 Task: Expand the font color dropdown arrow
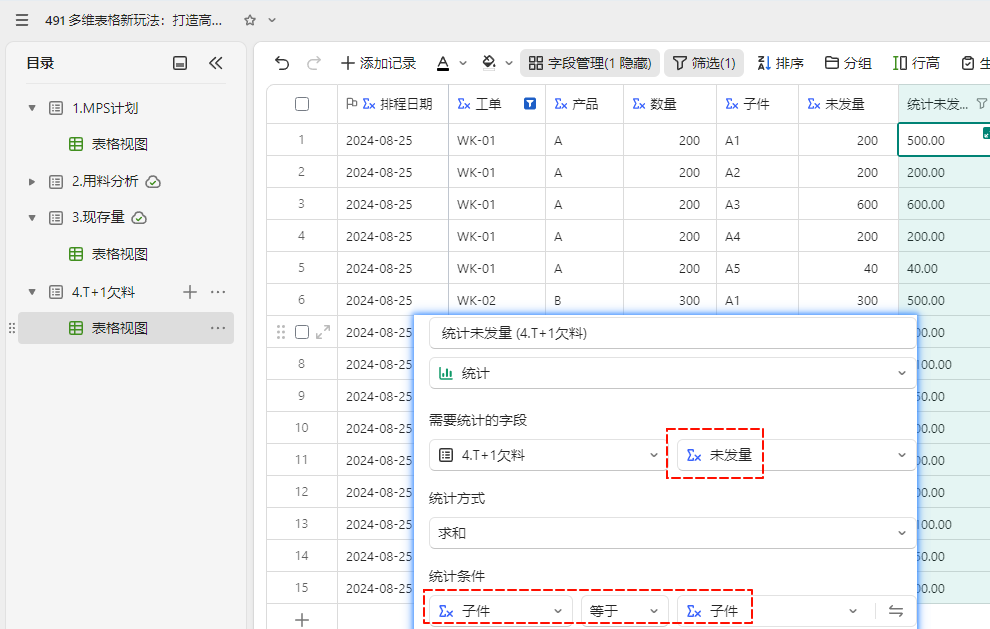(x=463, y=63)
